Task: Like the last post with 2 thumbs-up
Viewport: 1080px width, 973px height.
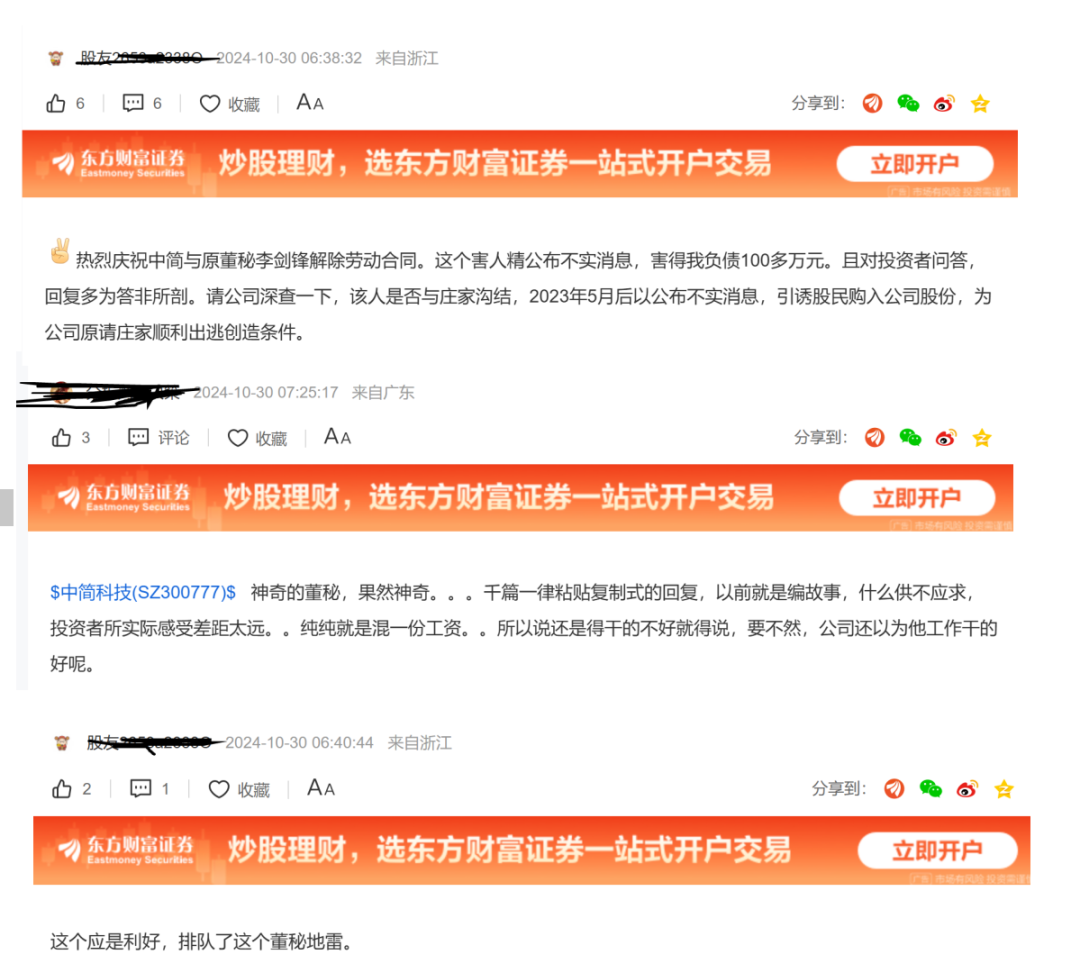Action: [x=71, y=788]
